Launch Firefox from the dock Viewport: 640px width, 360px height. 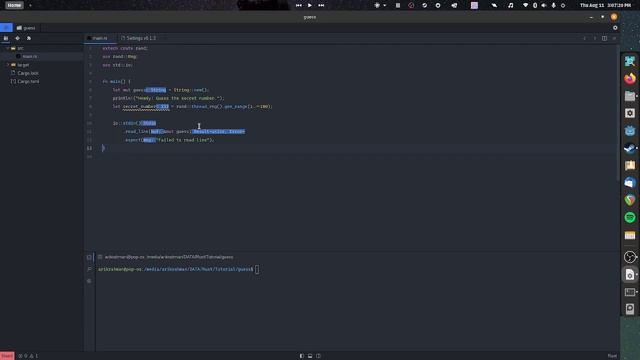click(x=630, y=78)
